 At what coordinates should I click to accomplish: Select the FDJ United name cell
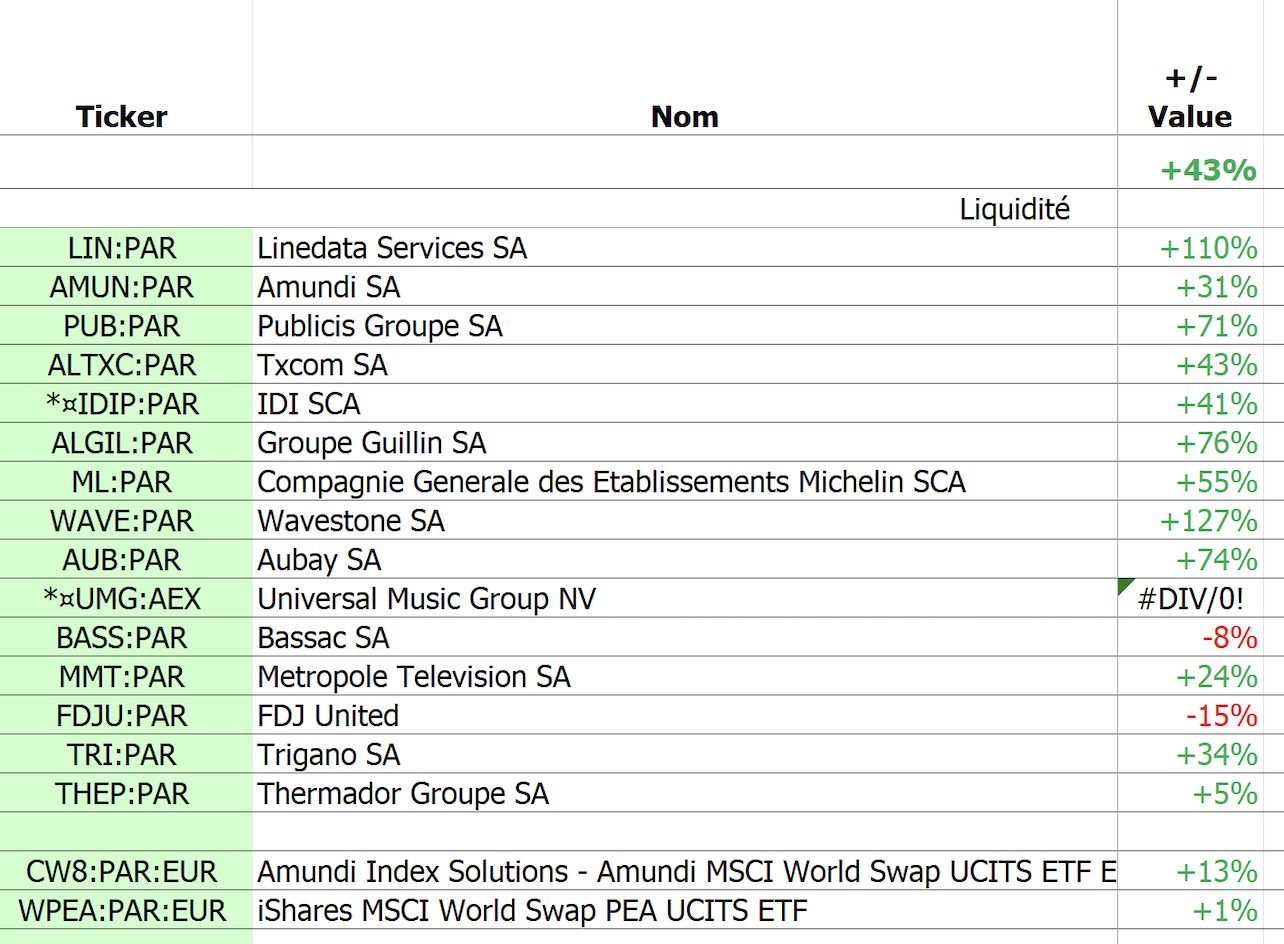click(x=328, y=716)
